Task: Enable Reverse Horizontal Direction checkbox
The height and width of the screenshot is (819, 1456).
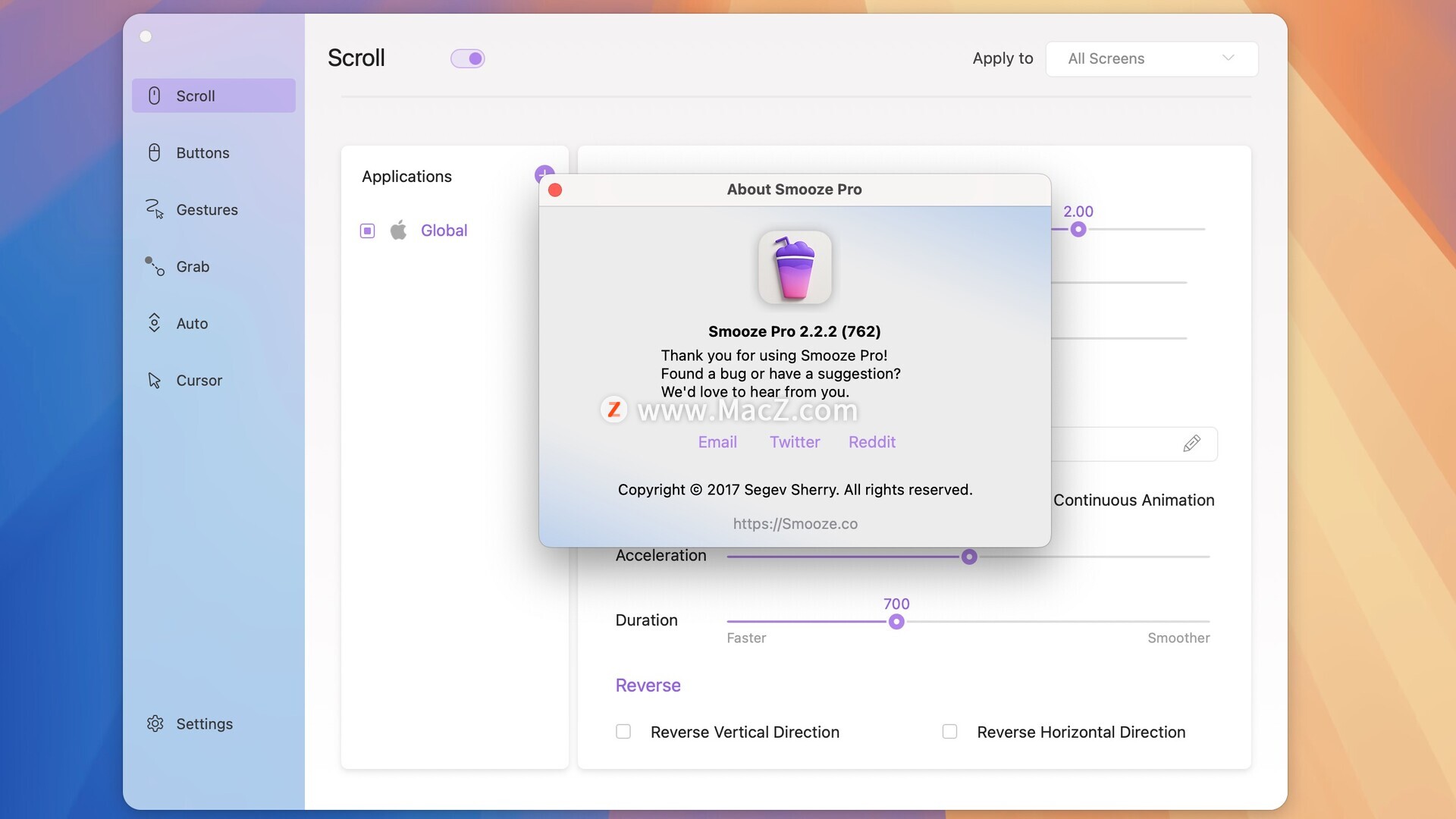Action: pyautogui.click(x=949, y=732)
